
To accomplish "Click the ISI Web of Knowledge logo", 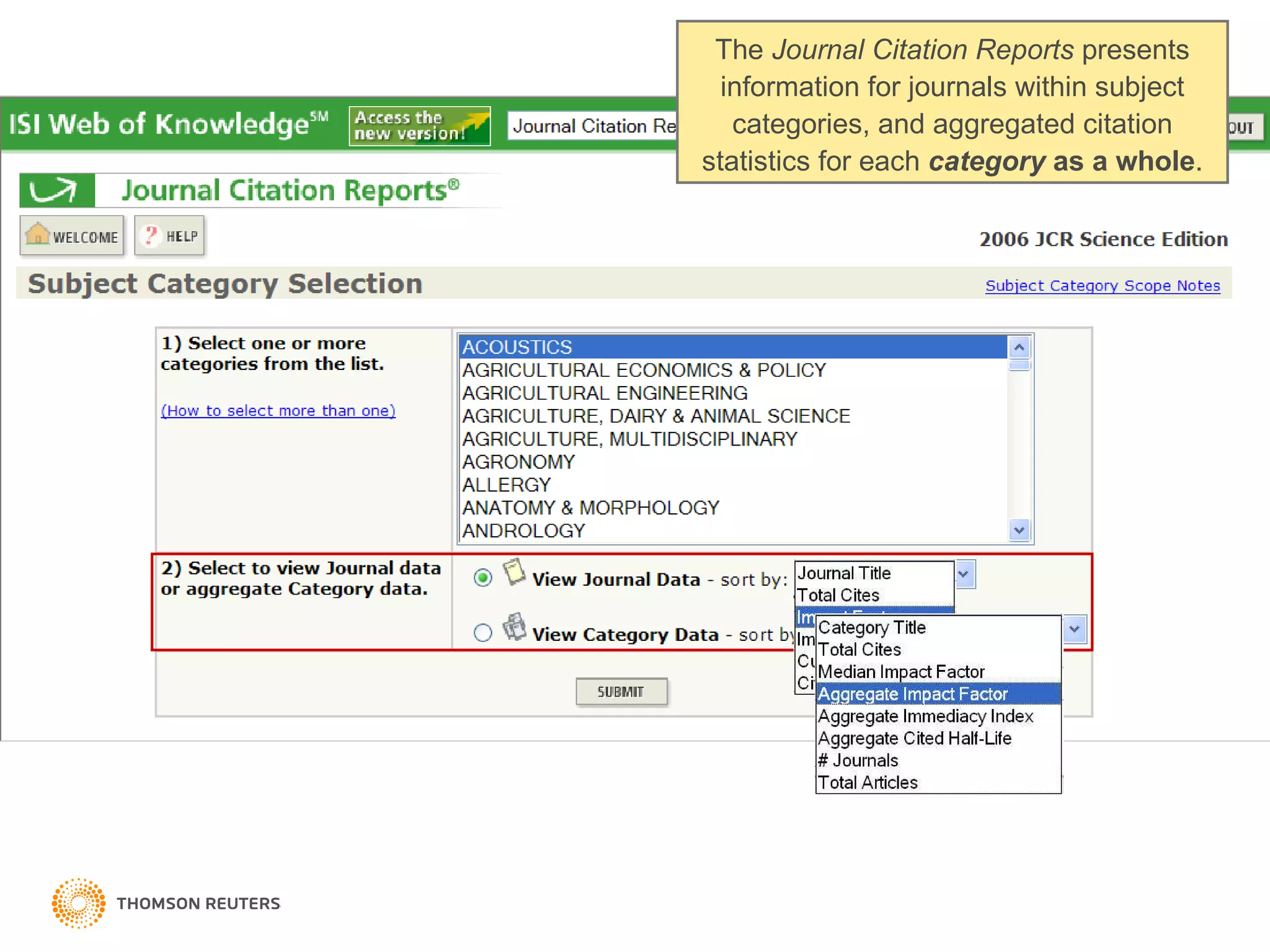I will coord(168,124).
